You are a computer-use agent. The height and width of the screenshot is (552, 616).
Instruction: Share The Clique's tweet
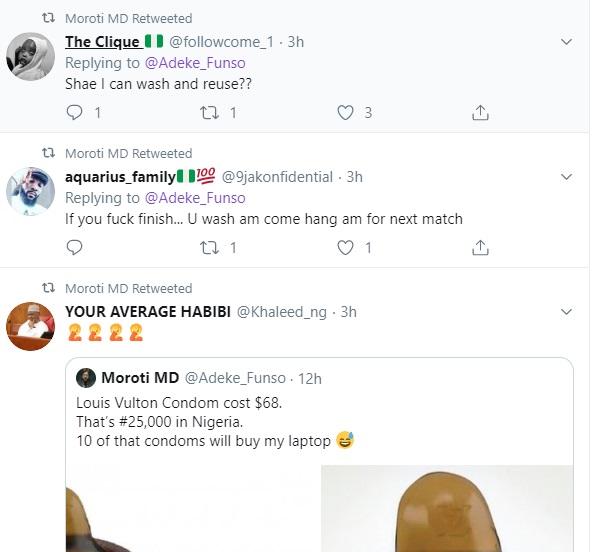pos(480,113)
